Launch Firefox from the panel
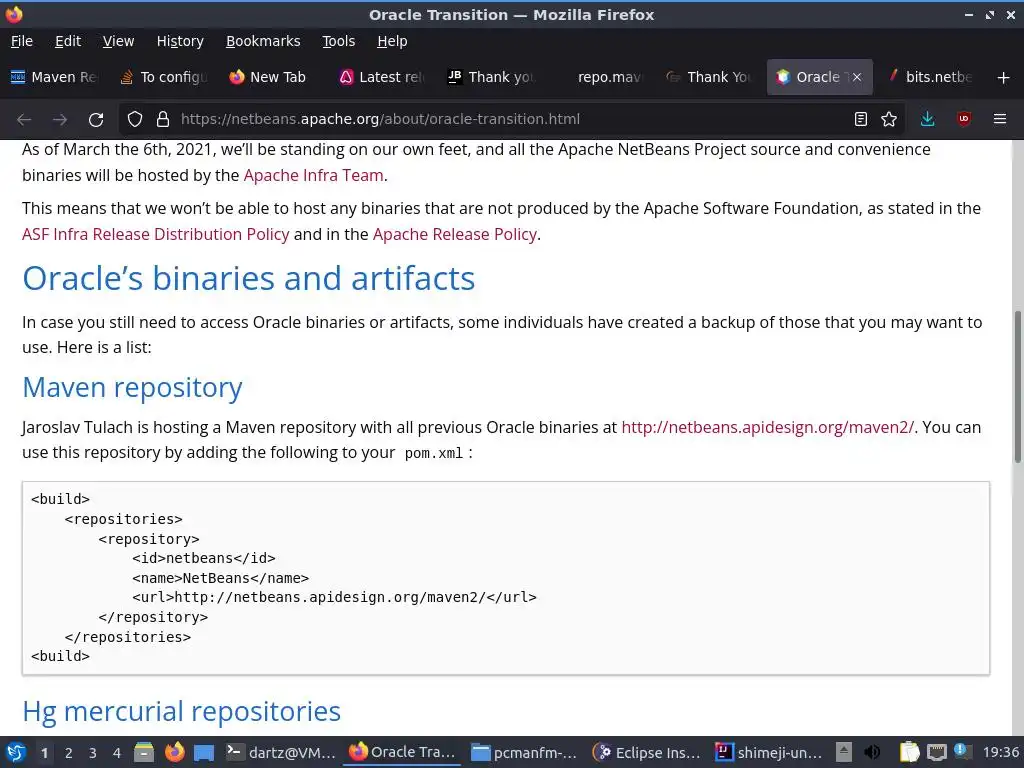1024x768 pixels. coord(174,752)
